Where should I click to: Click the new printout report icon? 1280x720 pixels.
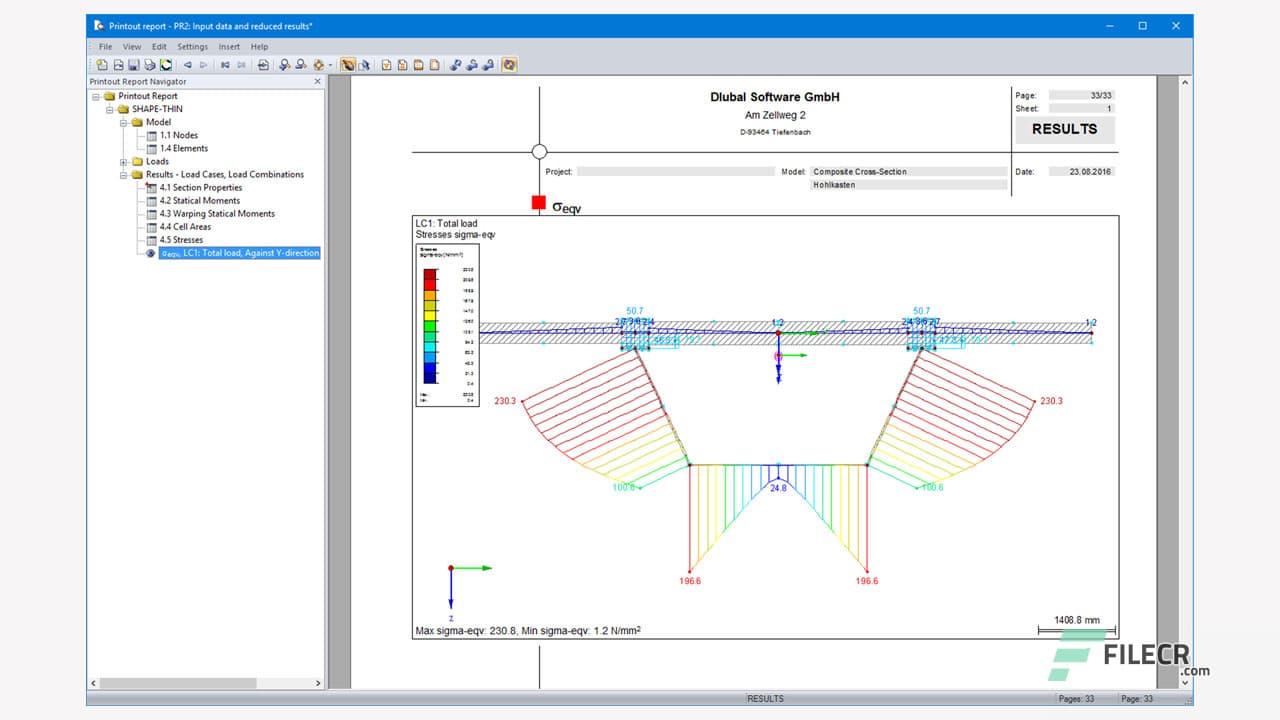[x=102, y=65]
